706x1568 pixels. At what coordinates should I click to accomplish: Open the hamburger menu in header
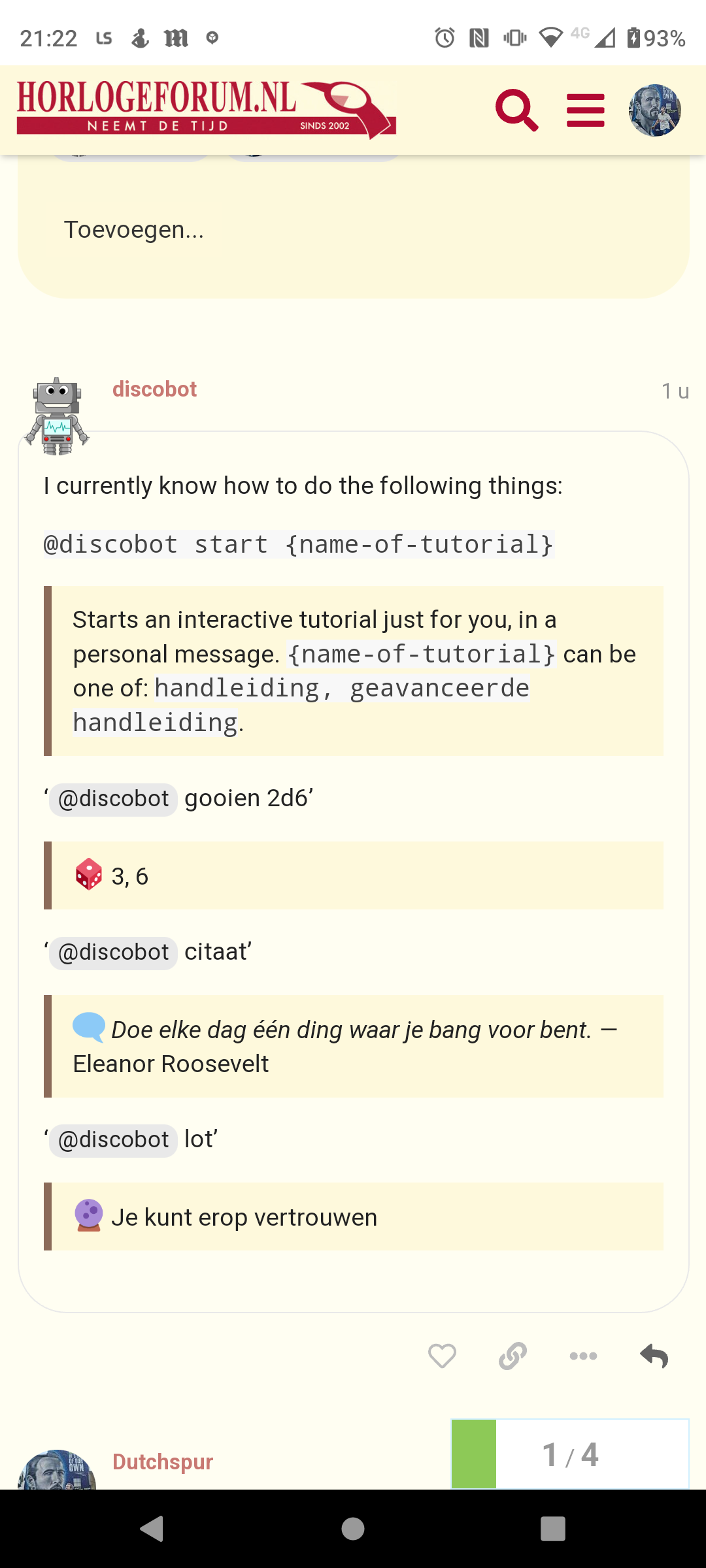[586, 110]
